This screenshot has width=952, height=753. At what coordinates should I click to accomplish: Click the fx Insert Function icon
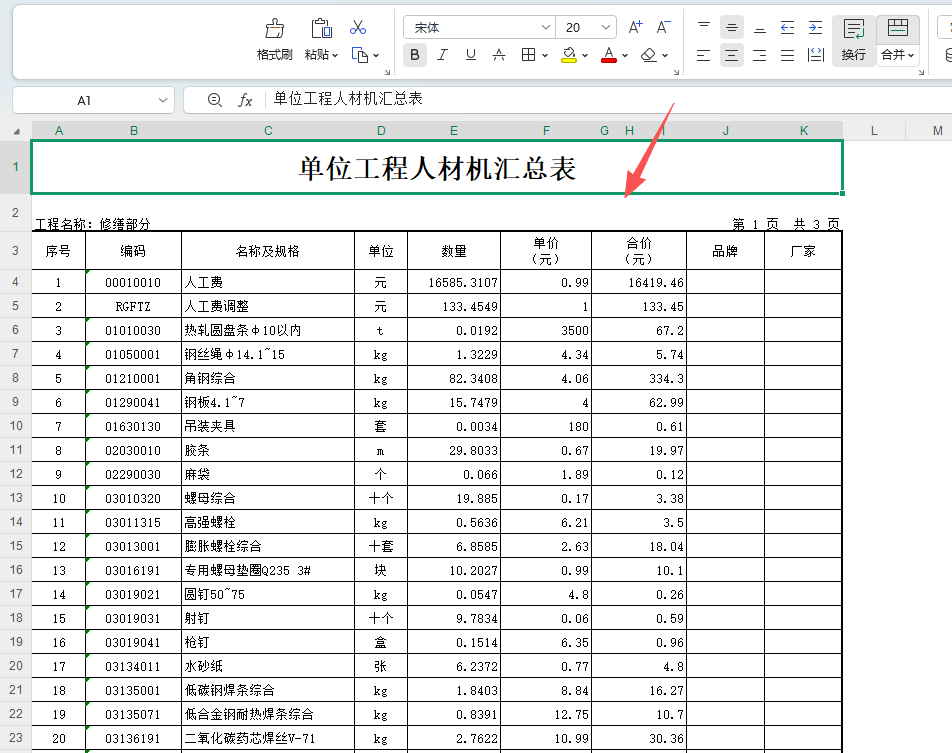point(245,100)
